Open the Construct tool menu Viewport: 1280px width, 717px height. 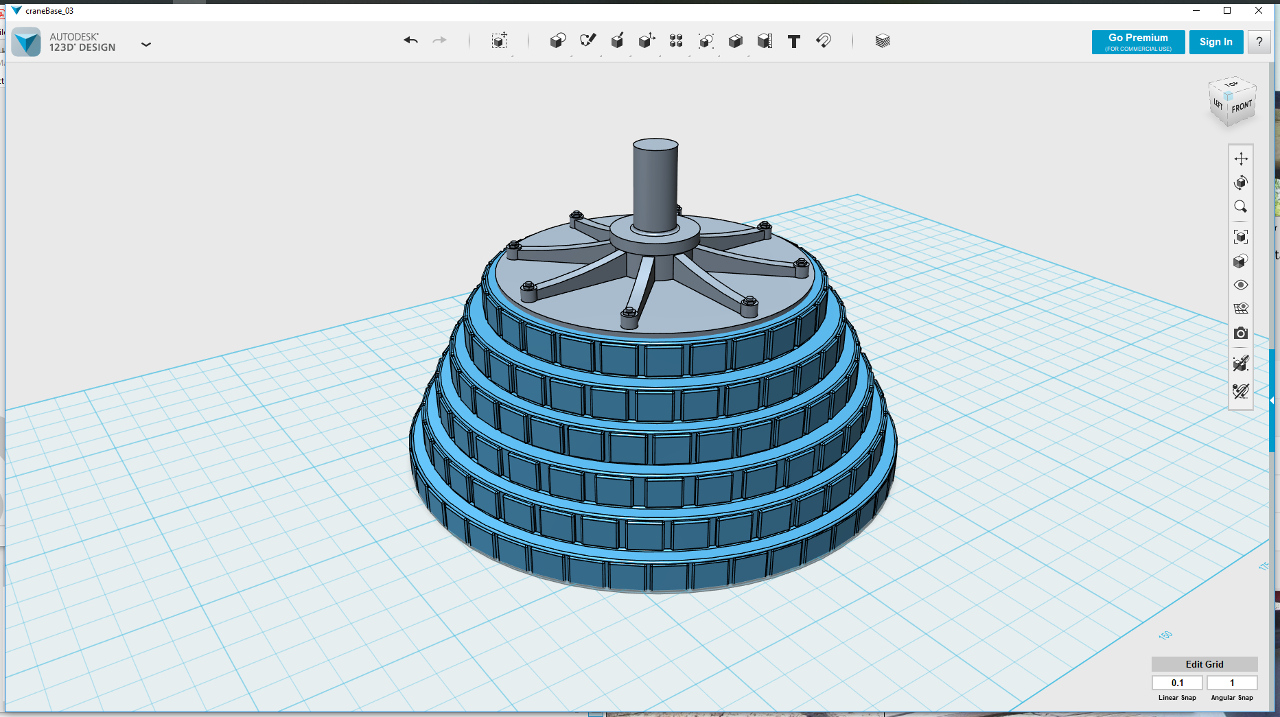(617, 41)
